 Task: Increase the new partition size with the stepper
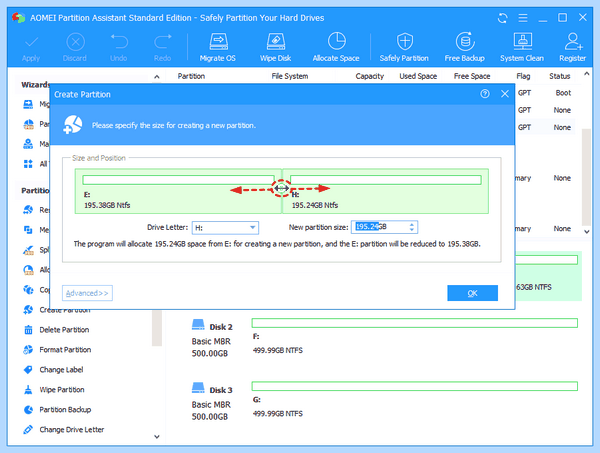[412, 224]
